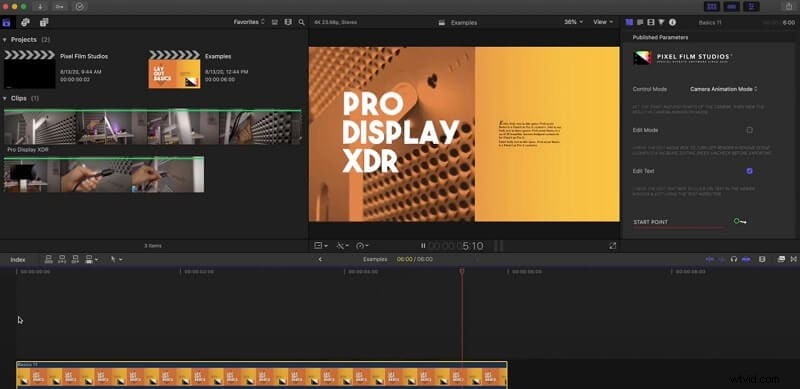Click the Examples title above viewer
The image size is (800, 389).
pos(464,22)
